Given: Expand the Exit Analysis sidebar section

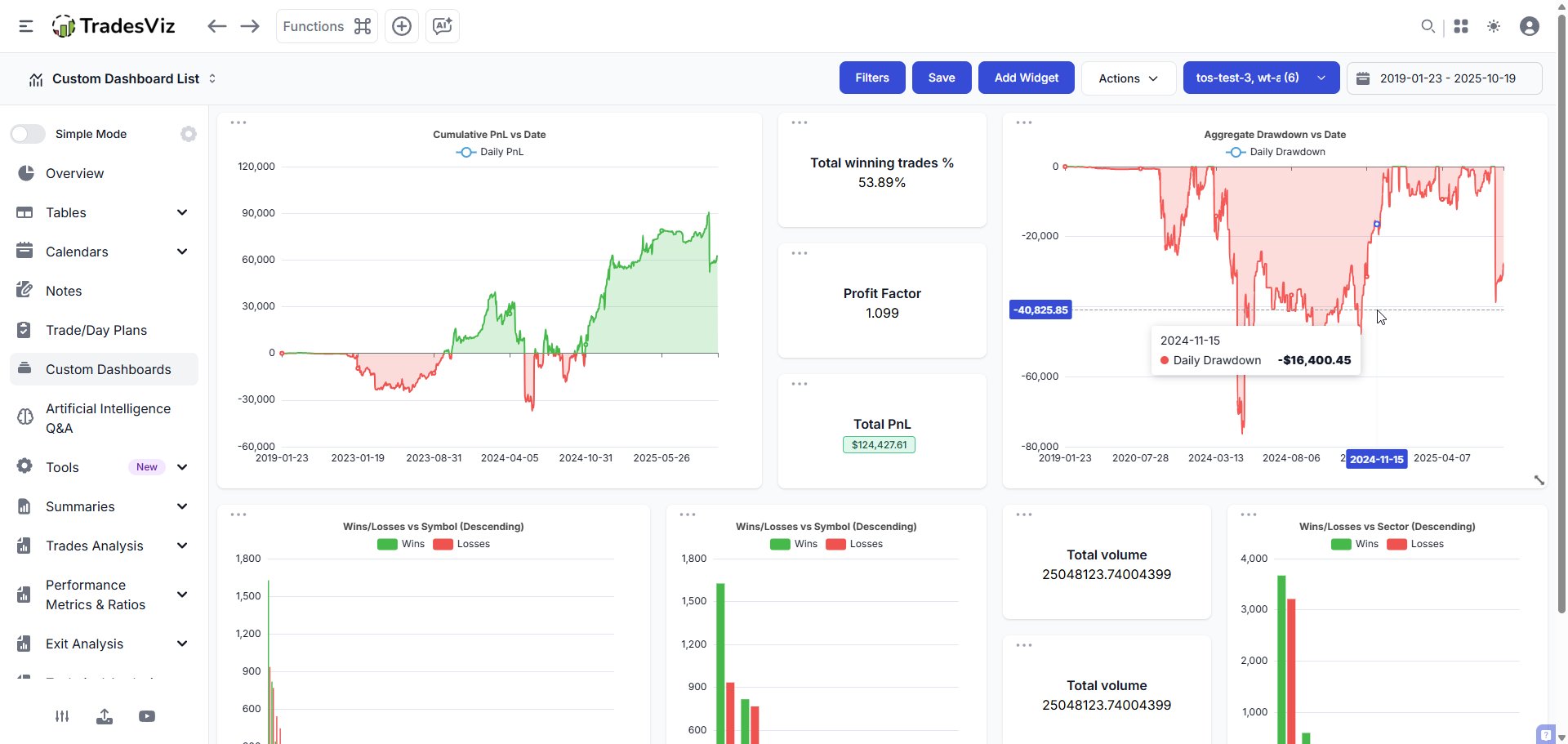Looking at the screenshot, I should (x=105, y=644).
